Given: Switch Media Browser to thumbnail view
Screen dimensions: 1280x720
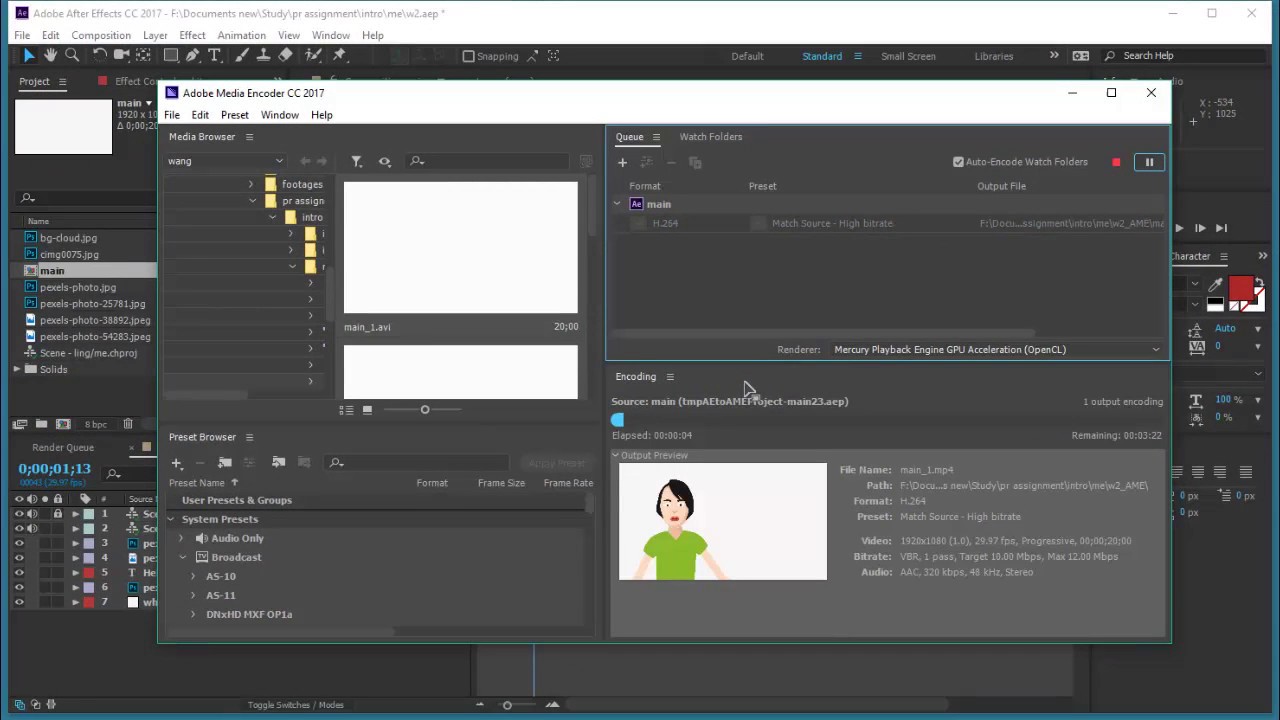Looking at the screenshot, I should (367, 410).
